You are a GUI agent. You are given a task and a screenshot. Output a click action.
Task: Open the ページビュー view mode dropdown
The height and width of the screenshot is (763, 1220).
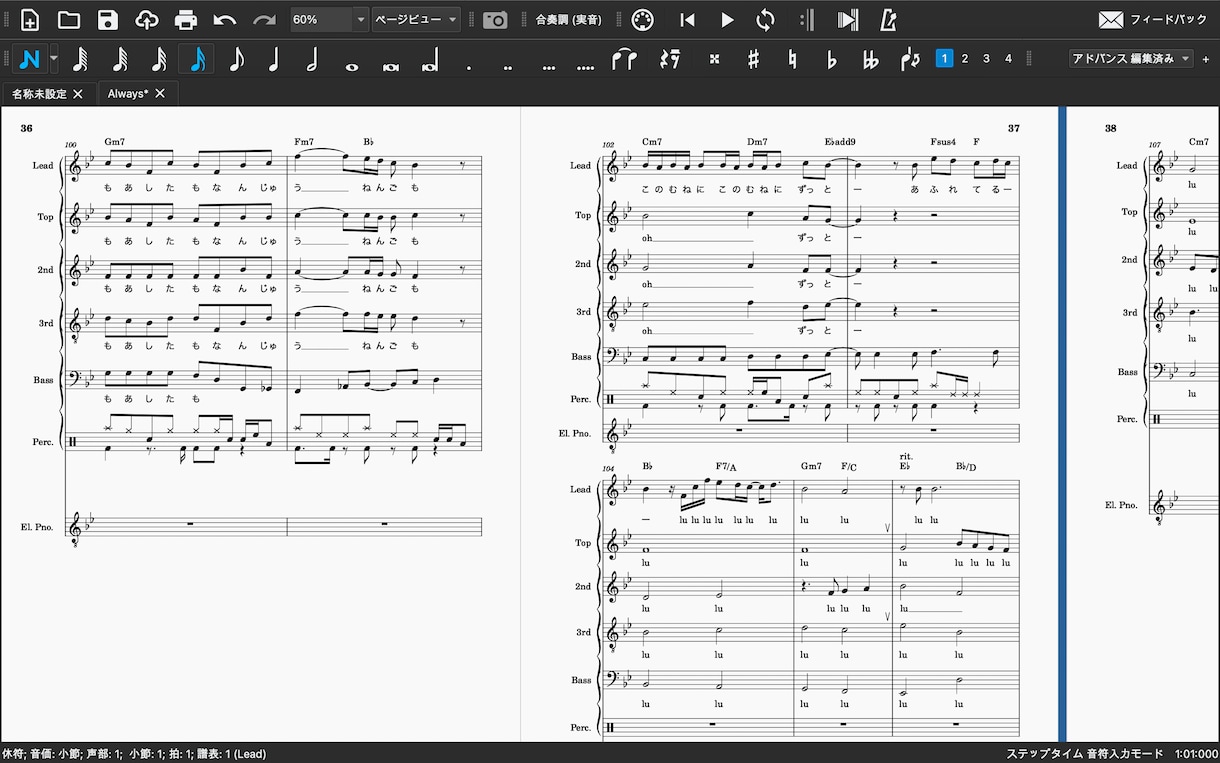point(416,20)
